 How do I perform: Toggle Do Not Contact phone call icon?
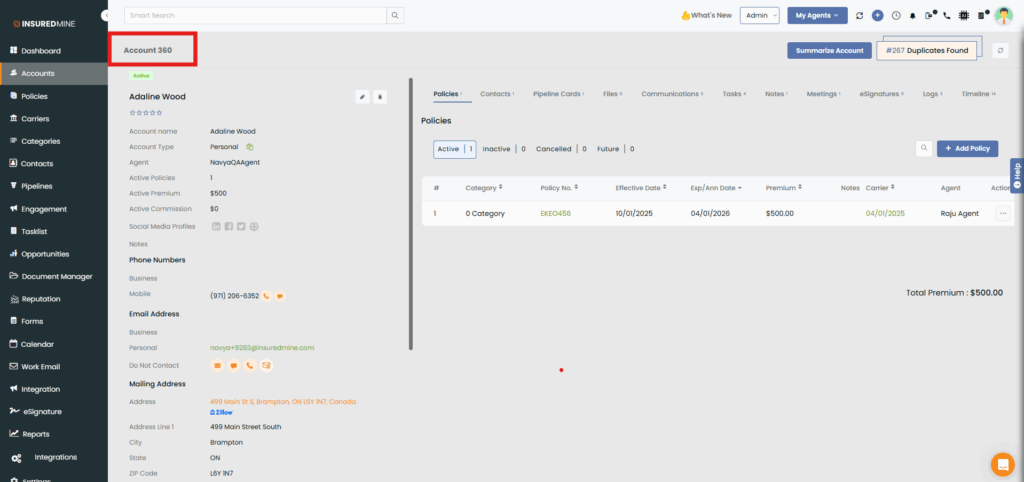click(249, 365)
